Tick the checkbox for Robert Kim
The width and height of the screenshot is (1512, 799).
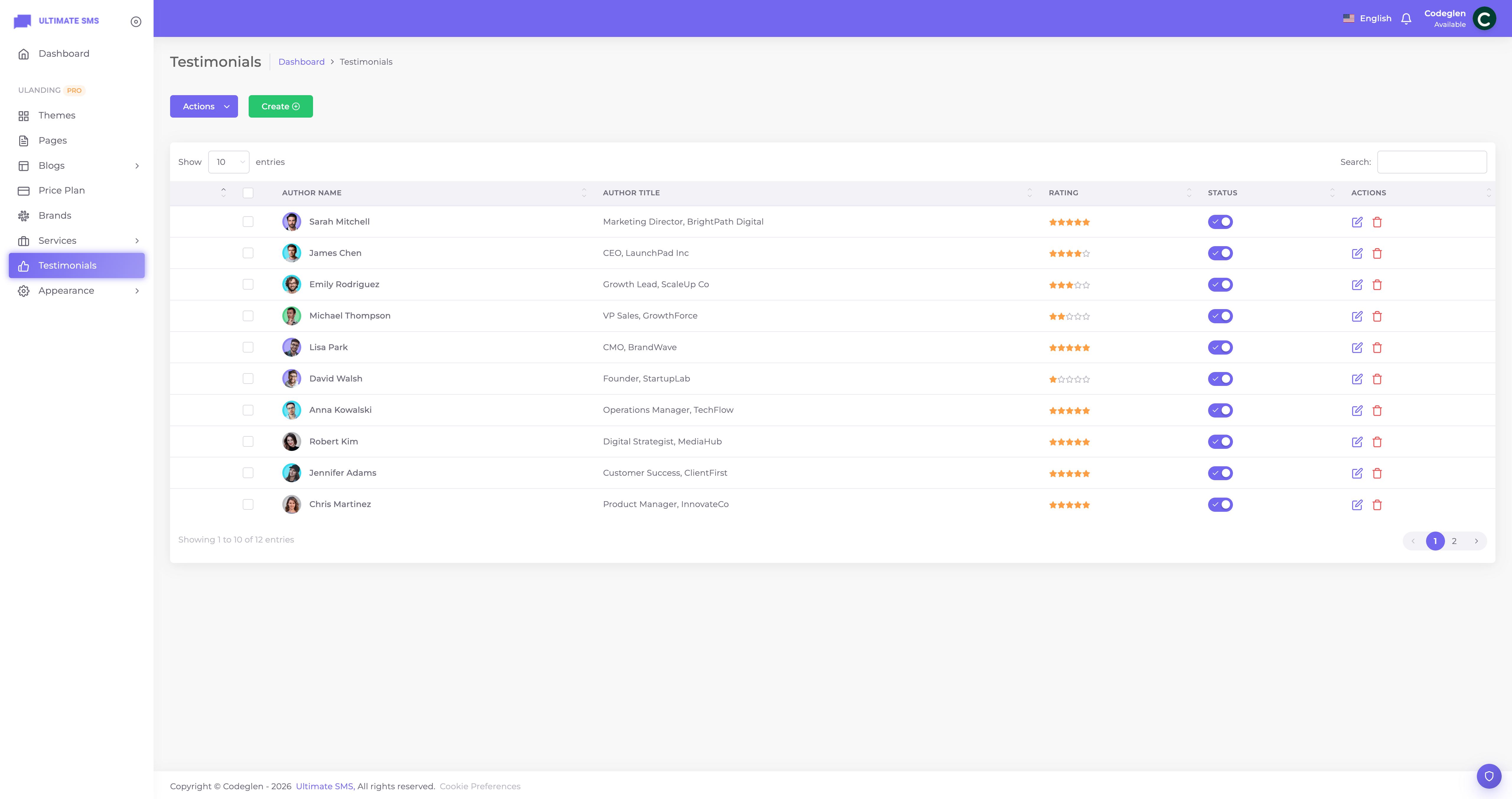coord(248,442)
